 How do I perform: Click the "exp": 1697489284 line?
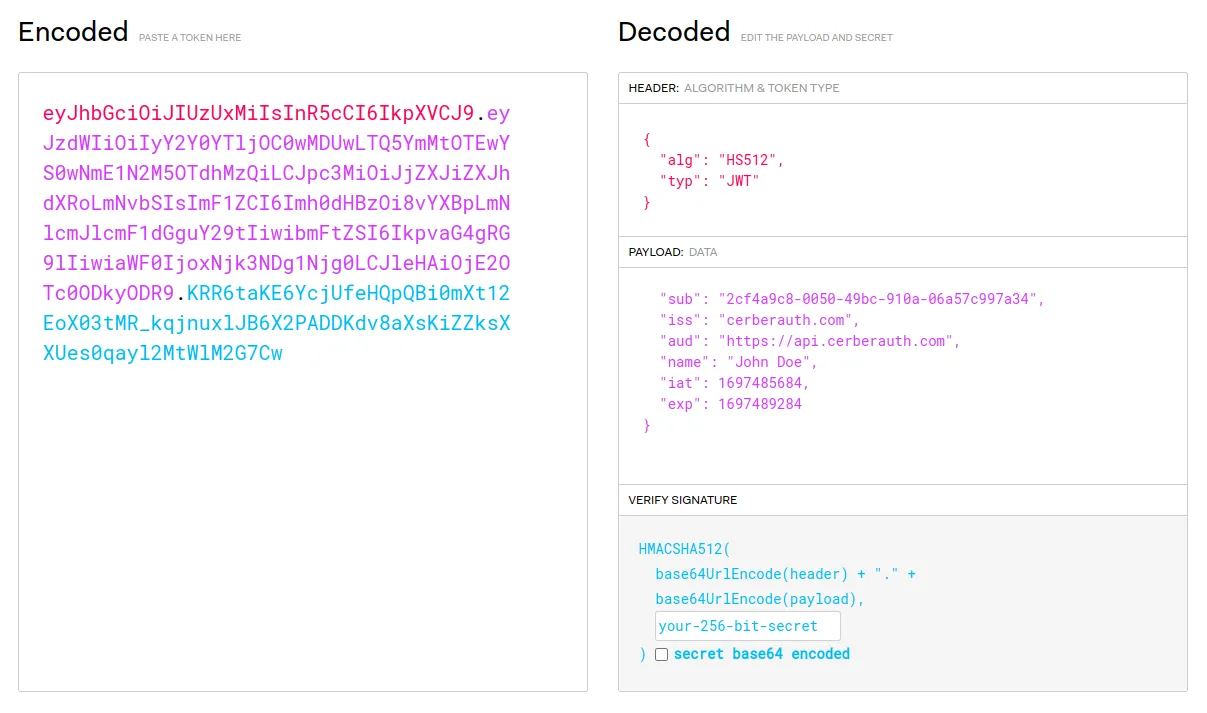tap(731, 404)
